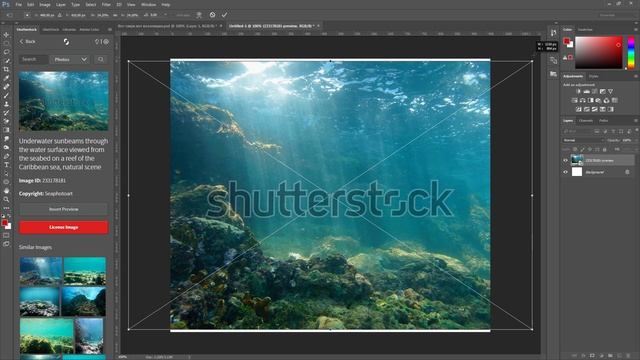
Task: Hide the preview layer eye icon
Action: [x=566, y=160]
